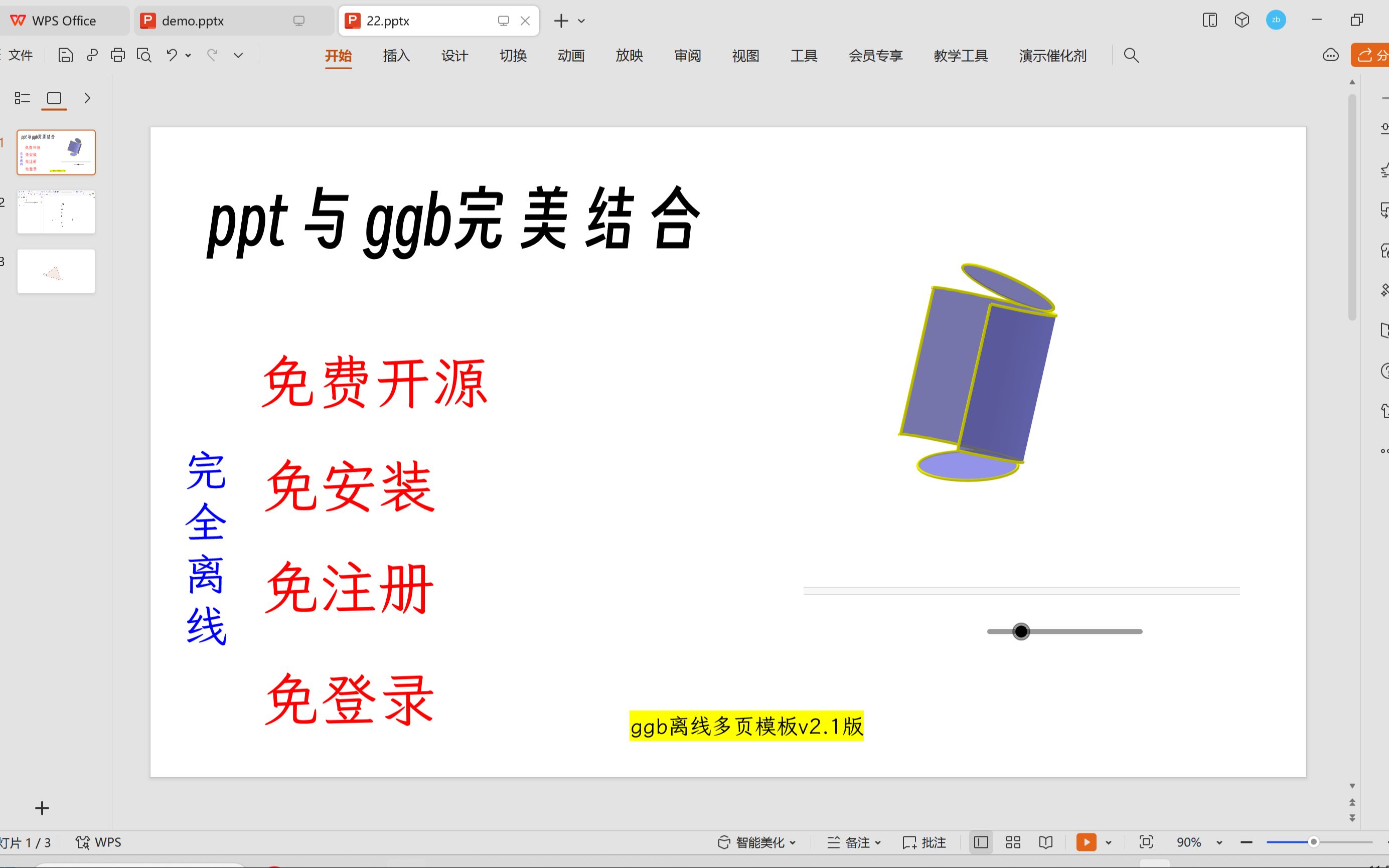Click the 22.pptx tab presentation mode icon
The width and height of the screenshot is (1389, 868).
point(504,21)
